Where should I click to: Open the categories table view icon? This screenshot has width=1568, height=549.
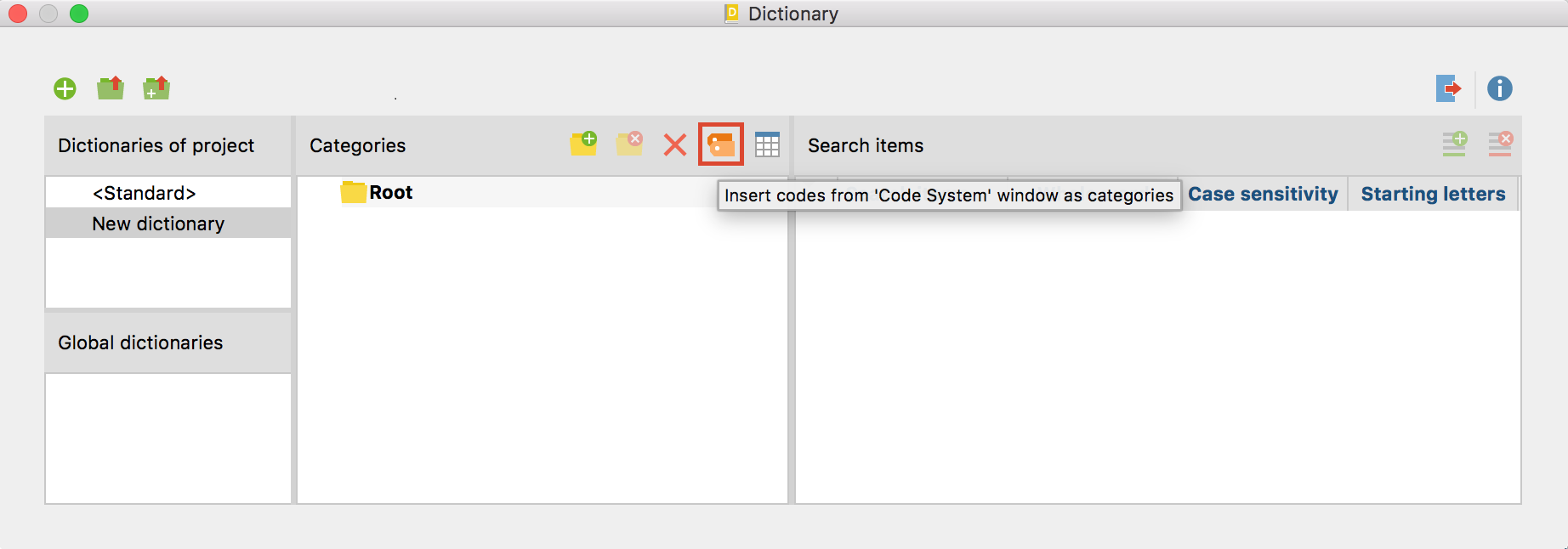(x=768, y=144)
